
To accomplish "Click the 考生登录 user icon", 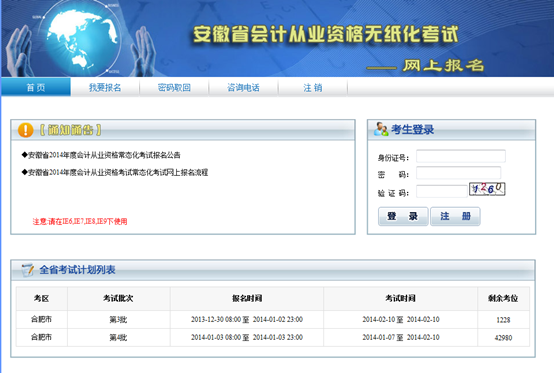I will pyautogui.click(x=381, y=129).
